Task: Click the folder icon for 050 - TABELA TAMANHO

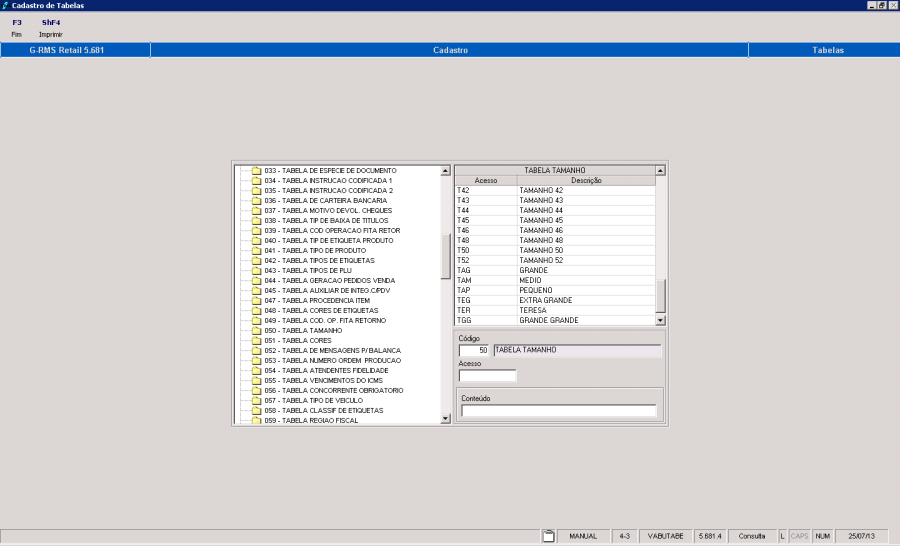Action: (x=256, y=330)
